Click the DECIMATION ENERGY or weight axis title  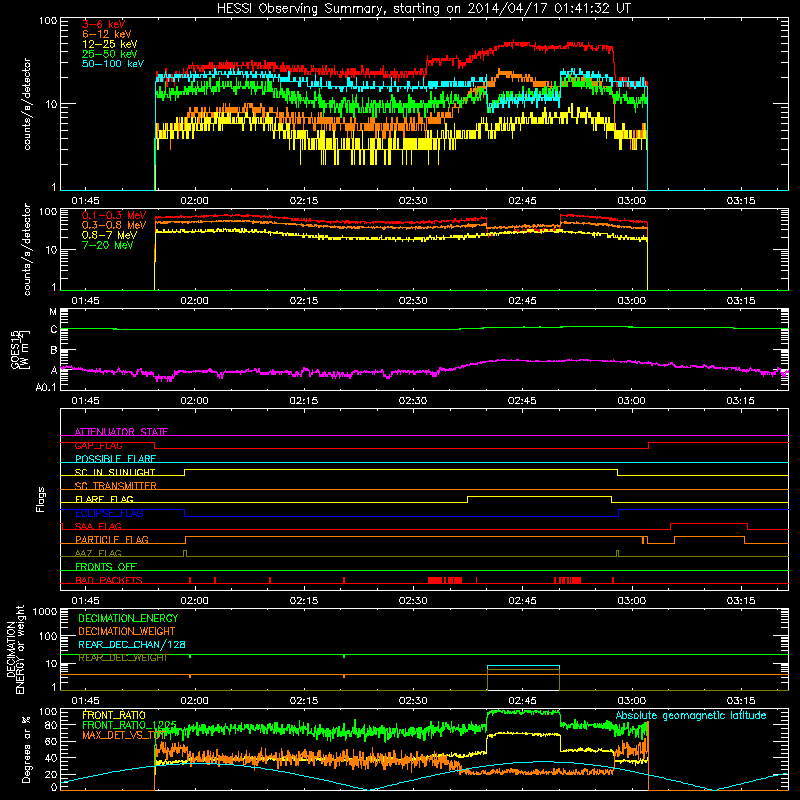coord(15,649)
